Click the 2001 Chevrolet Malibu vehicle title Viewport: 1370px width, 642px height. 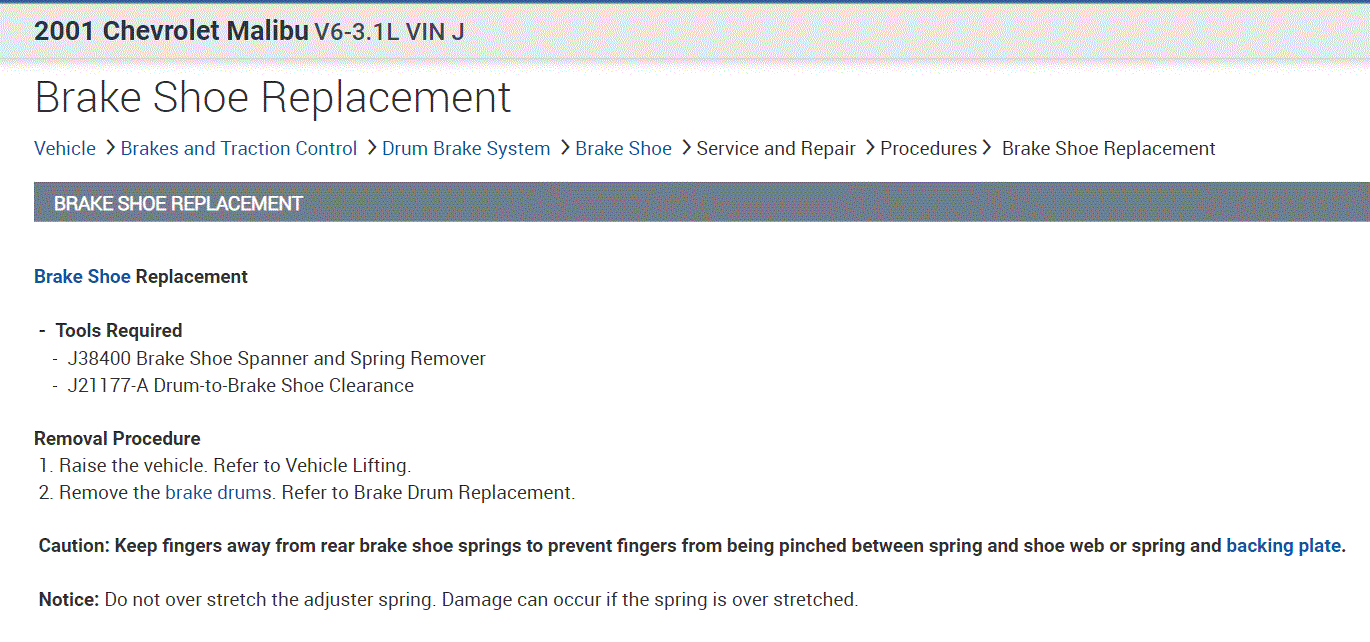pyautogui.click(x=170, y=31)
